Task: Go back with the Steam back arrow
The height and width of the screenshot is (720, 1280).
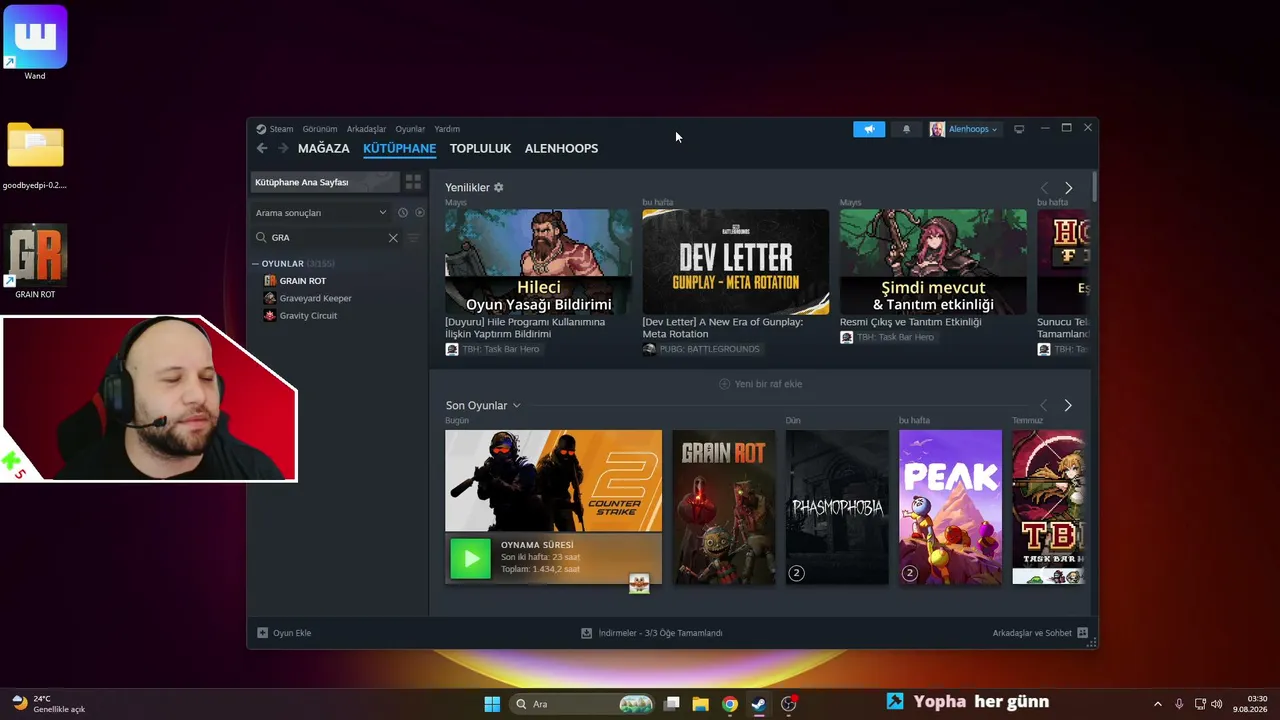Action: 262,148
